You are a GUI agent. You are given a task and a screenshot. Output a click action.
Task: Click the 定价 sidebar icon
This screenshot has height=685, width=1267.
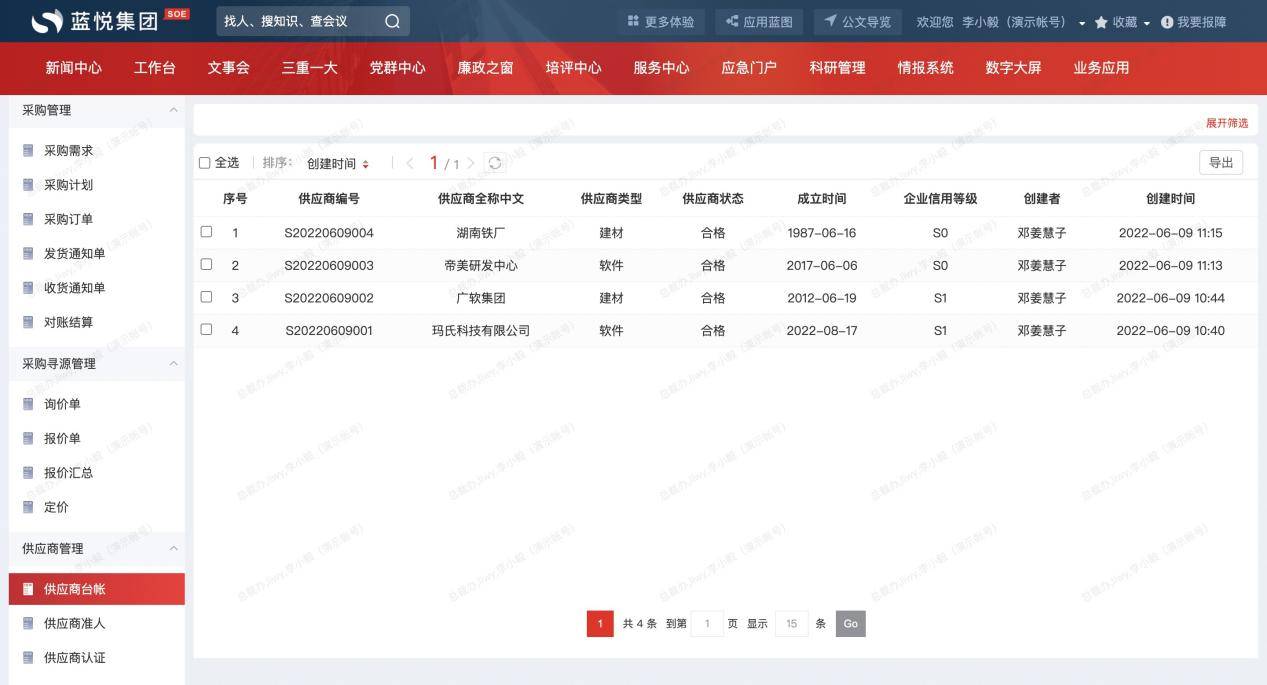(28, 507)
